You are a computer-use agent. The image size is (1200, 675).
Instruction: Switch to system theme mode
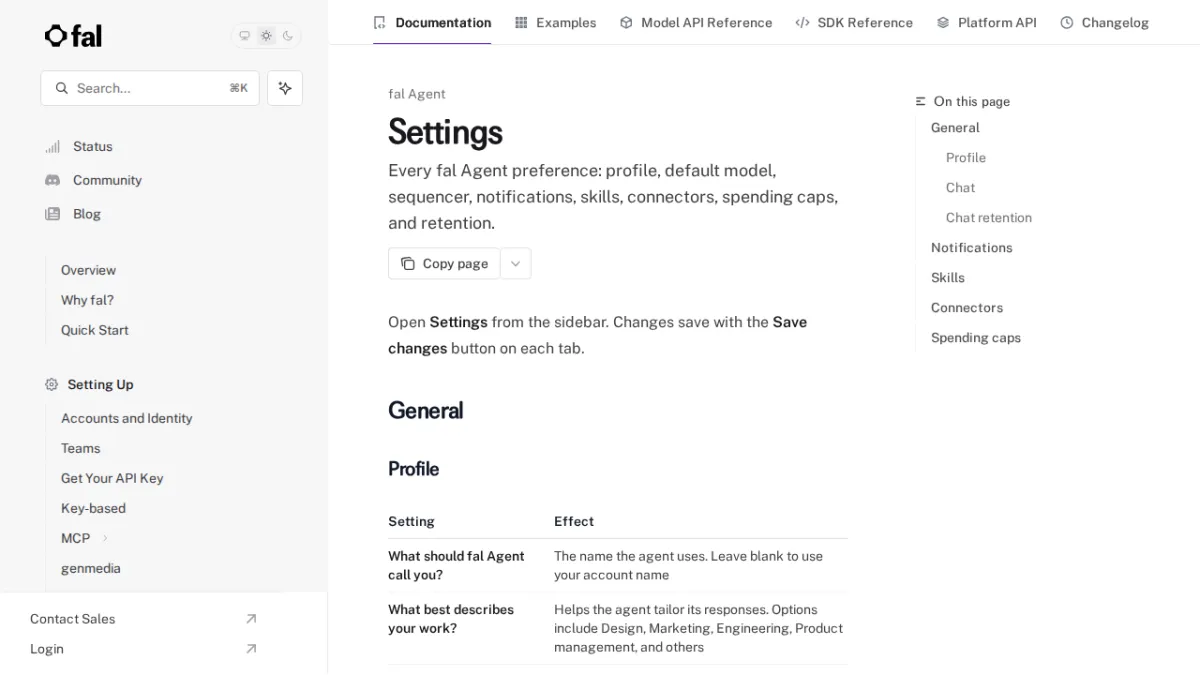244,36
